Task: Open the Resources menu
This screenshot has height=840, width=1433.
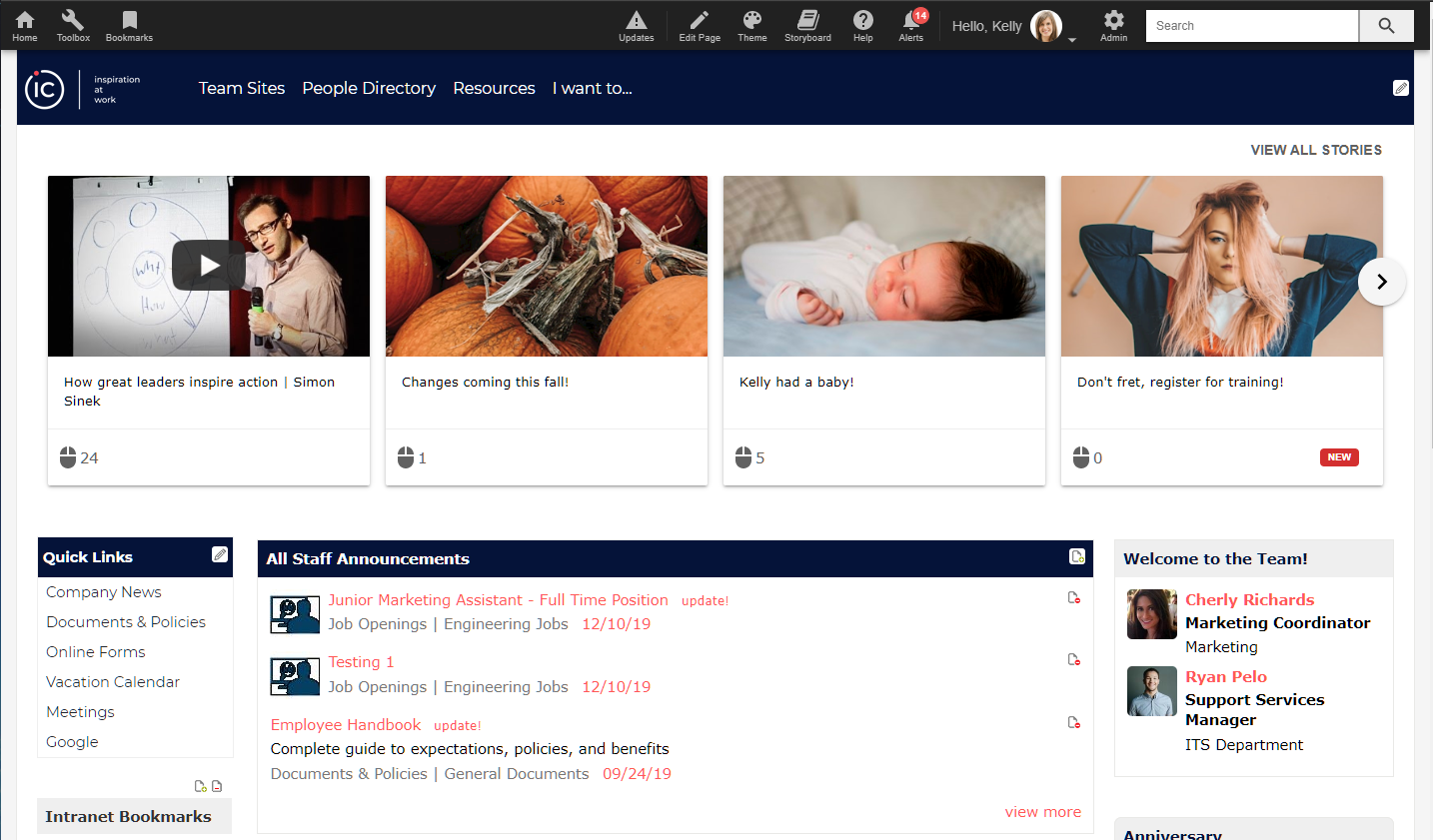Action: pyautogui.click(x=494, y=88)
